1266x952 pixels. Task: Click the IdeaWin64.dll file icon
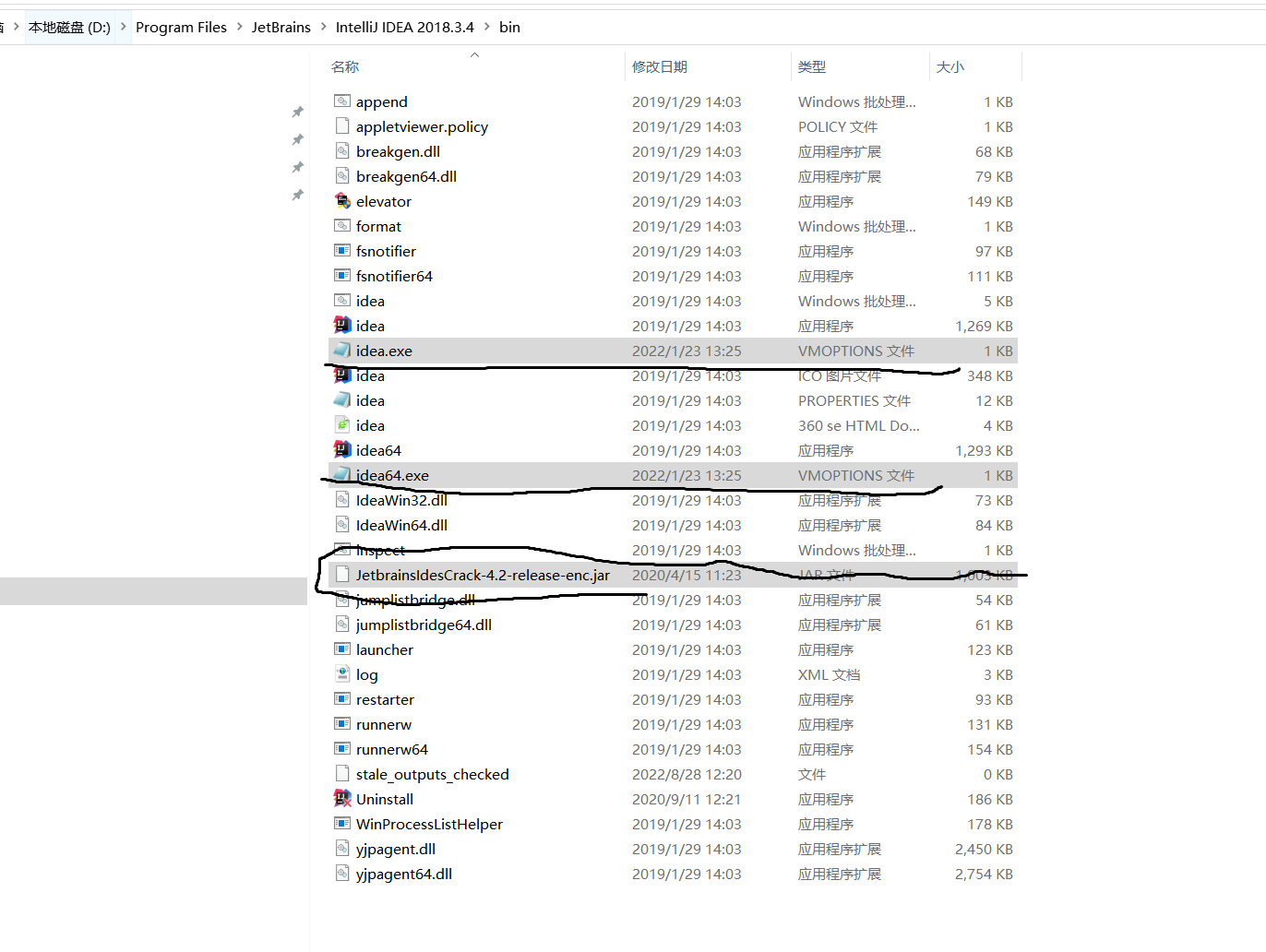[342, 525]
